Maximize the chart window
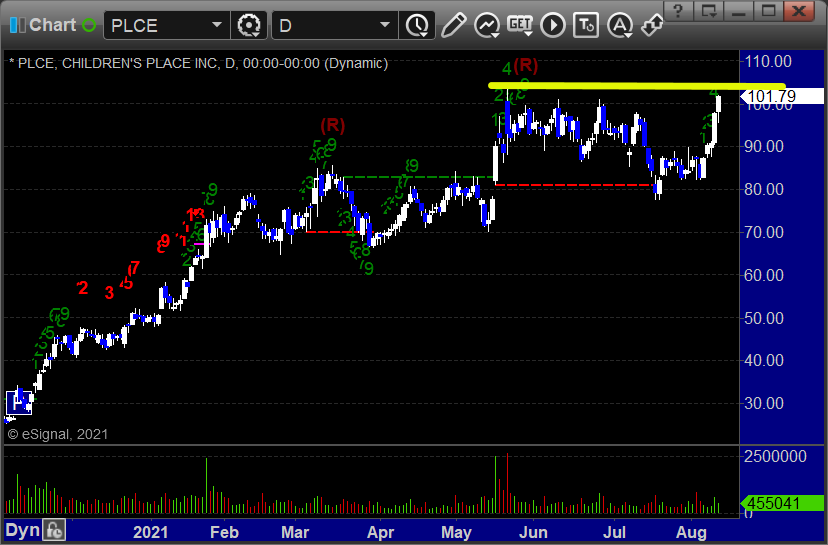 [x=769, y=11]
